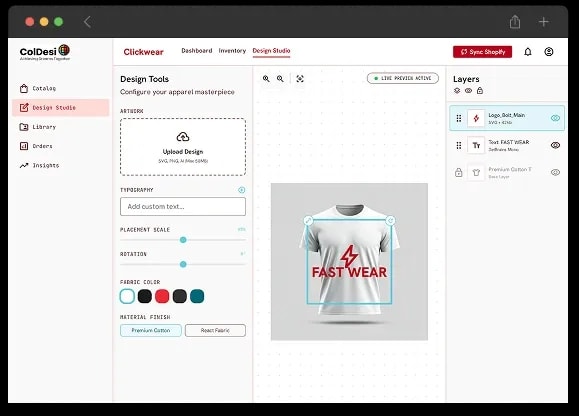
Task: Toggle visibility of Text FAST WEAR layer
Action: tap(555, 145)
